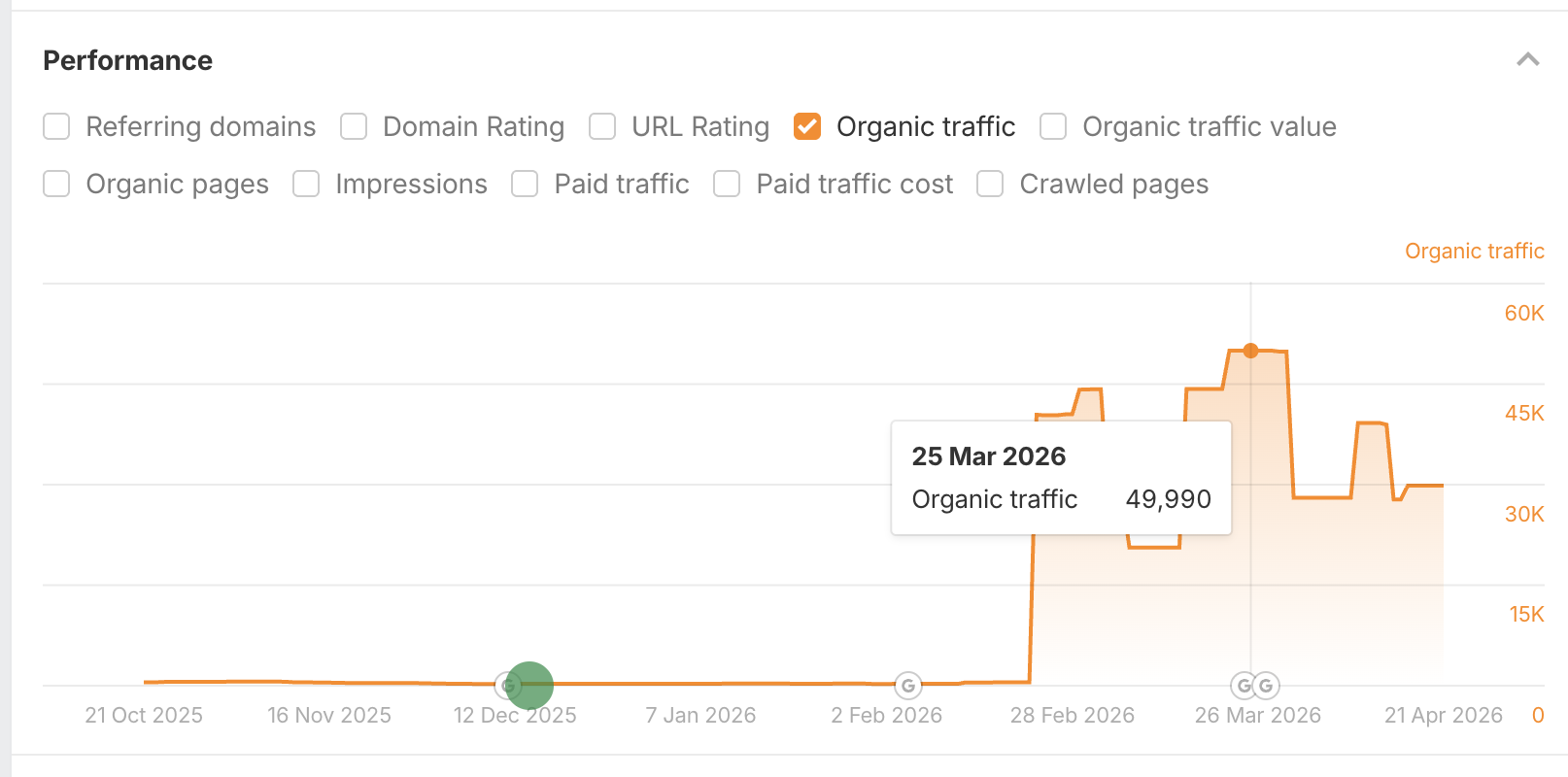Uncheck the Organic traffic checkbox

pos(807,127)
